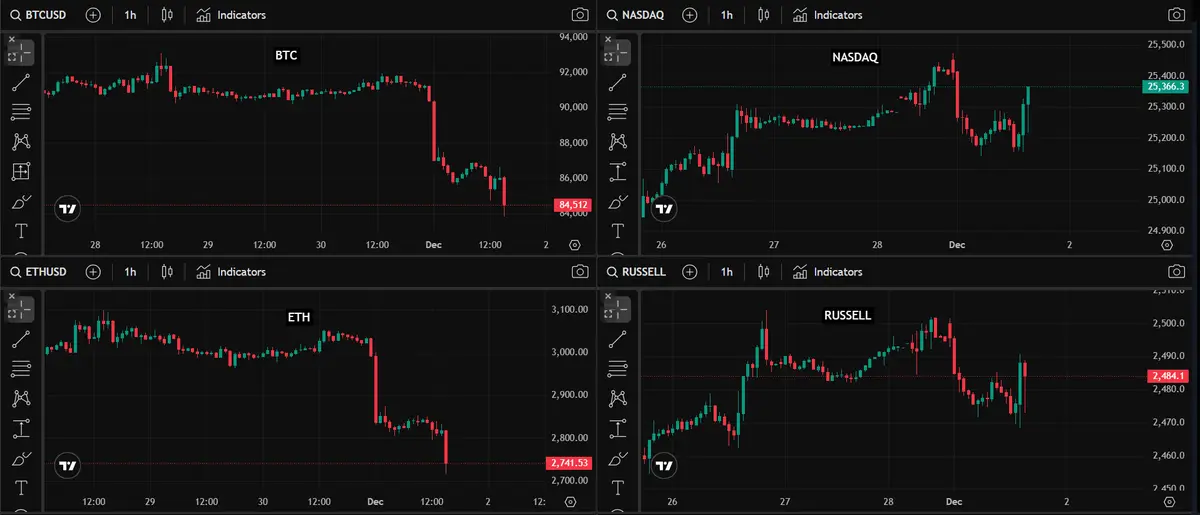Add a compare symbol next to RUSSELL

coord(688,271)
